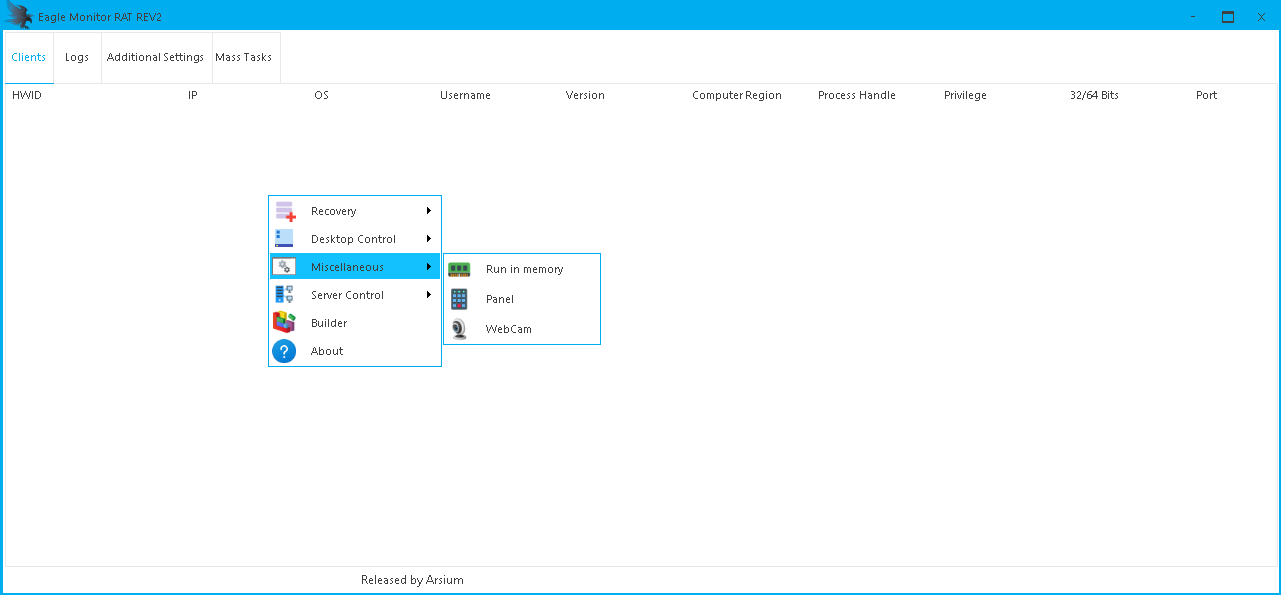The image size is (1281, 595).
Task: Expand the Desktop Control submenu arrow
Action: (429, 239)
